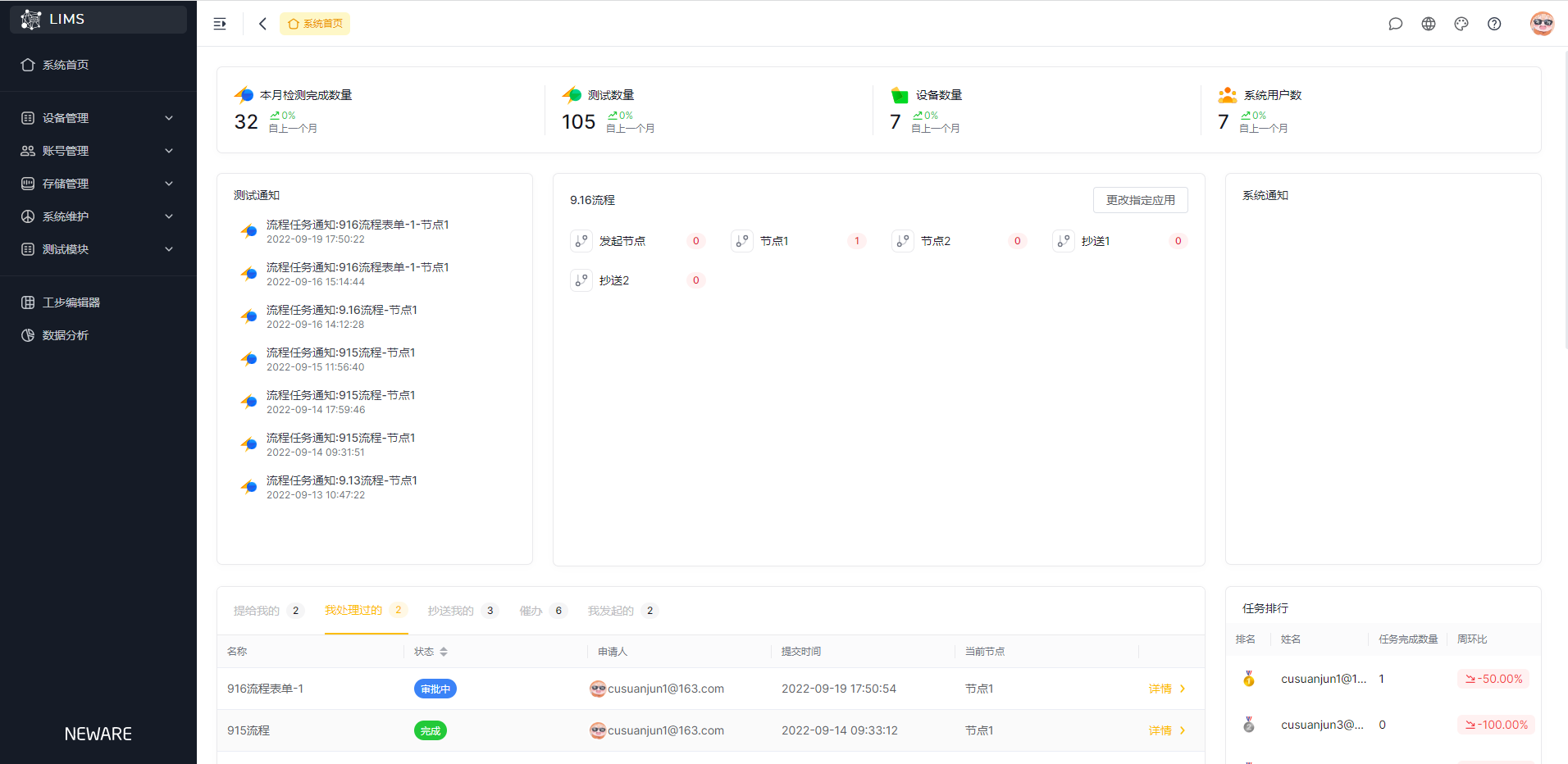Screen dimensions: 1568x764
Task: Click the 105 test count value
Action: coord(579,122)
